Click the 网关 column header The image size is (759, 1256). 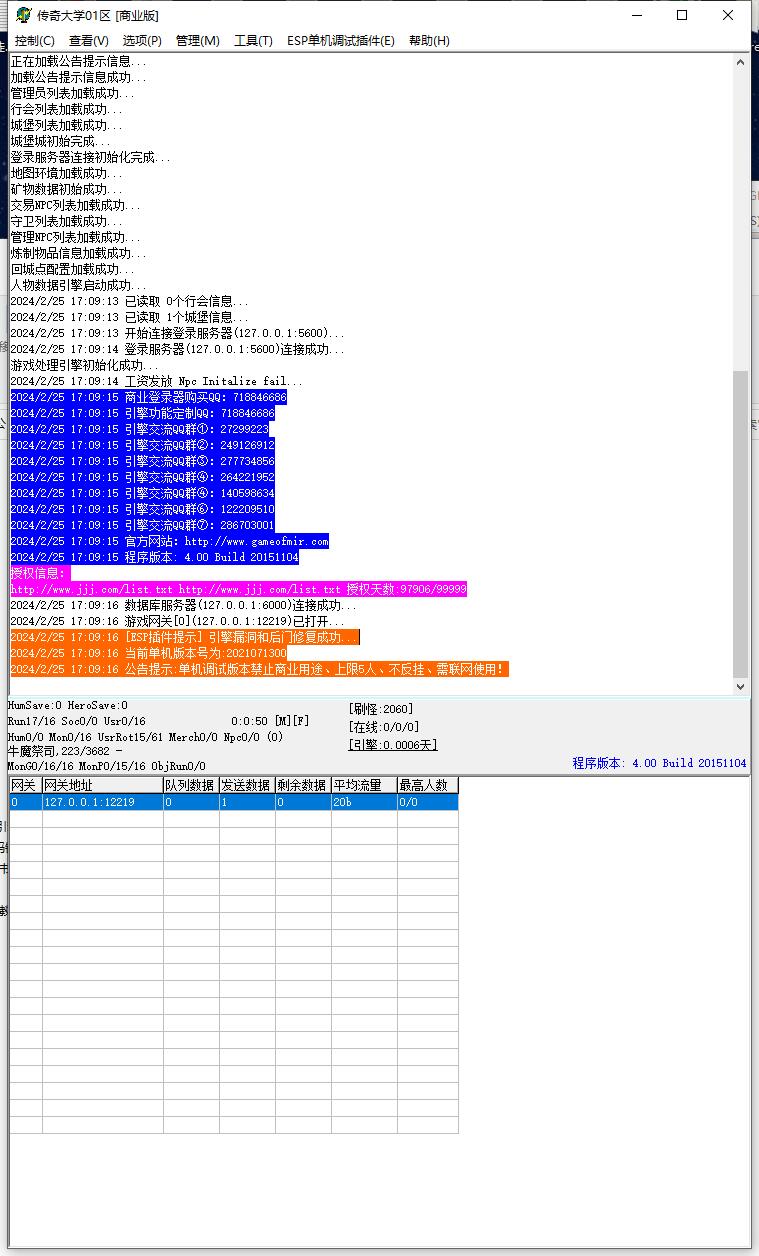[x=26, y=786]
